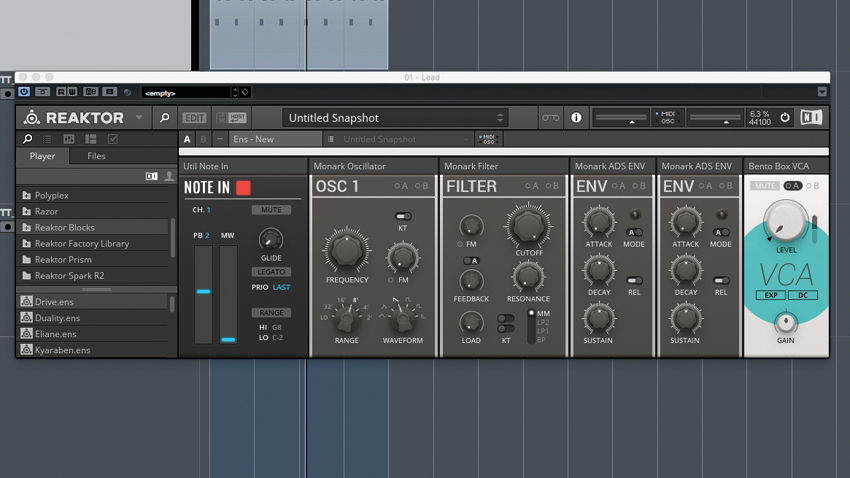
Task: Click the EDIT mode button
Action: (x=194, y=118)
